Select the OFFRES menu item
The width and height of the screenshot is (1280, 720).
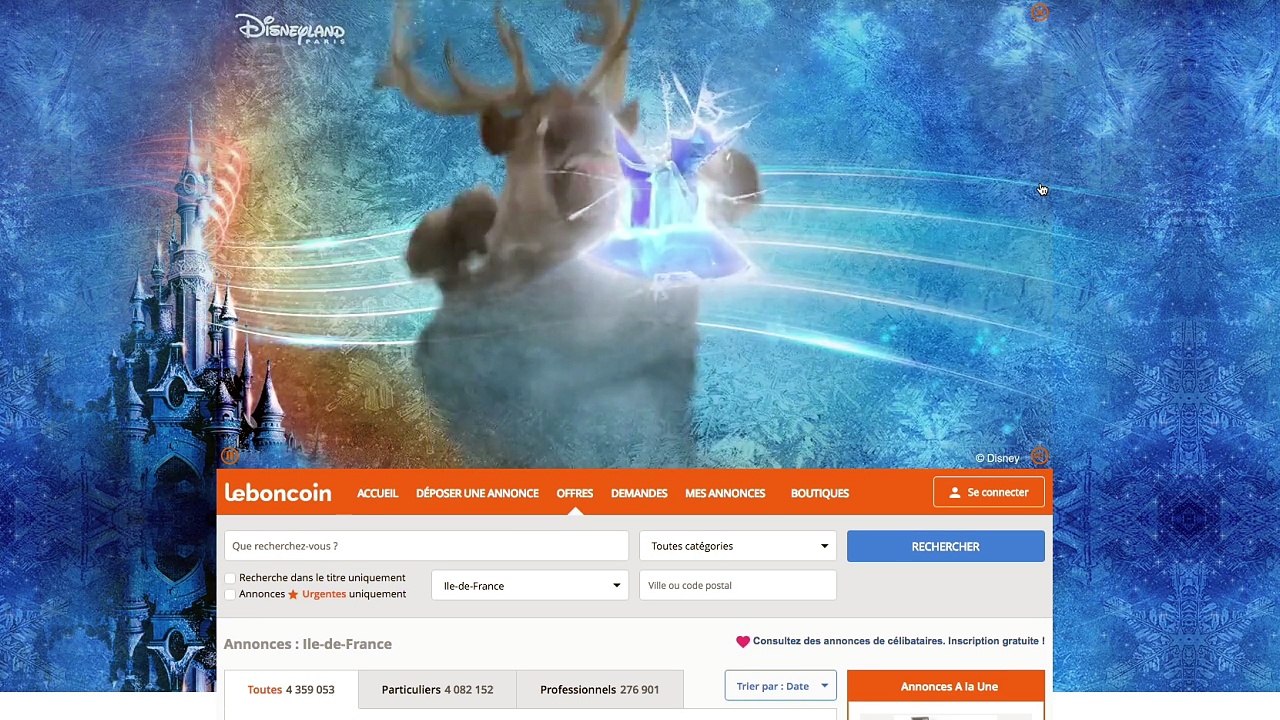[x=575, y=493]
